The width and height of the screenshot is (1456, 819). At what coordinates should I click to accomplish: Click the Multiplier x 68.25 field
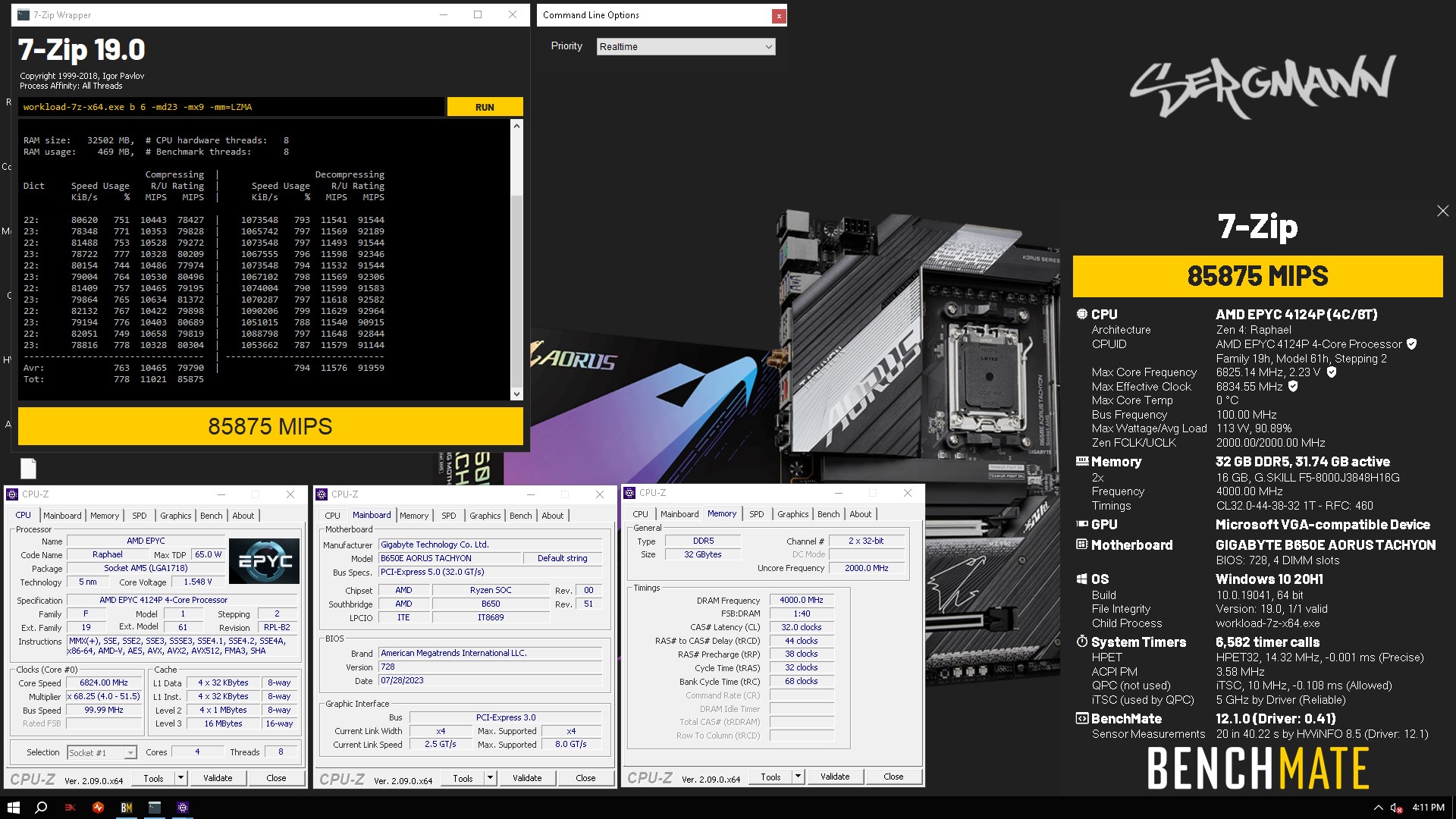click(104, 696)
